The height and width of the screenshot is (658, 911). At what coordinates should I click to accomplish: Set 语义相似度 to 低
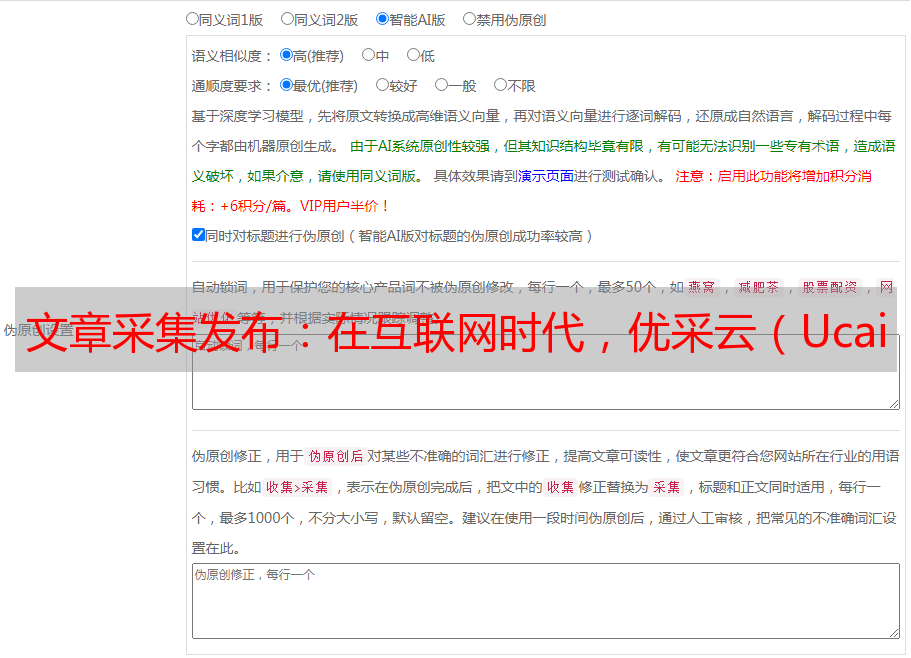point(413,55)
